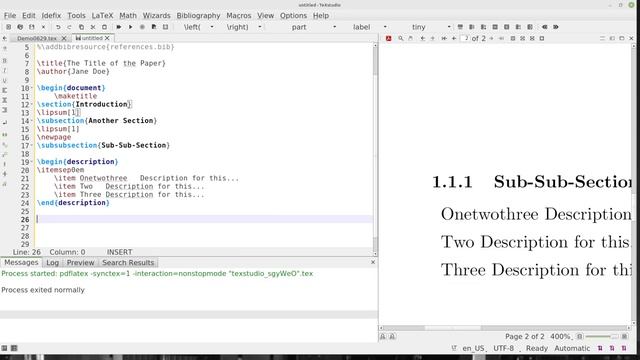
Task: Adjust the PDF zoom slider
Action: pos(602,336)
